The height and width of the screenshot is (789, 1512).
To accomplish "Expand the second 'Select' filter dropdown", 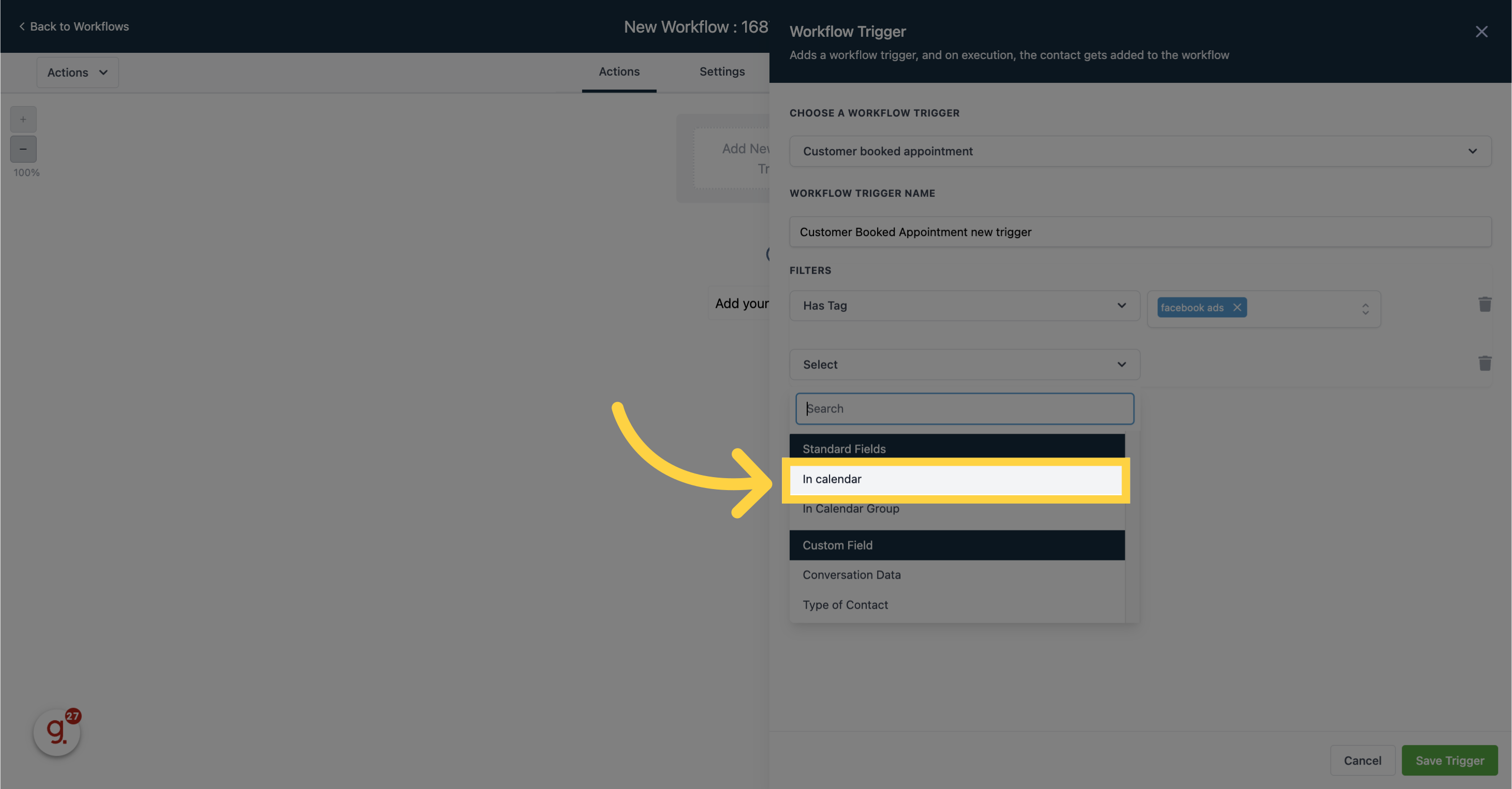I will [x=963, y=364].
